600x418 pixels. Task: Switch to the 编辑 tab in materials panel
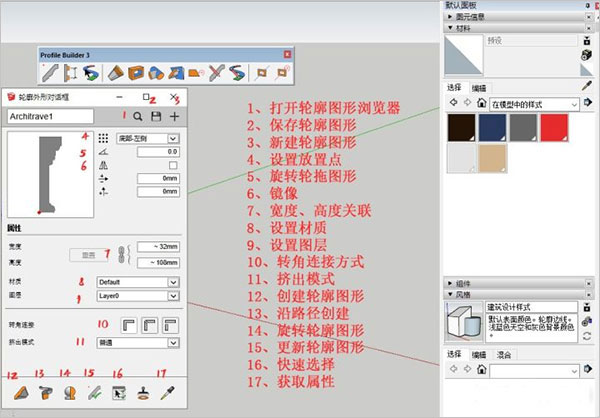(x=480, y=88)
